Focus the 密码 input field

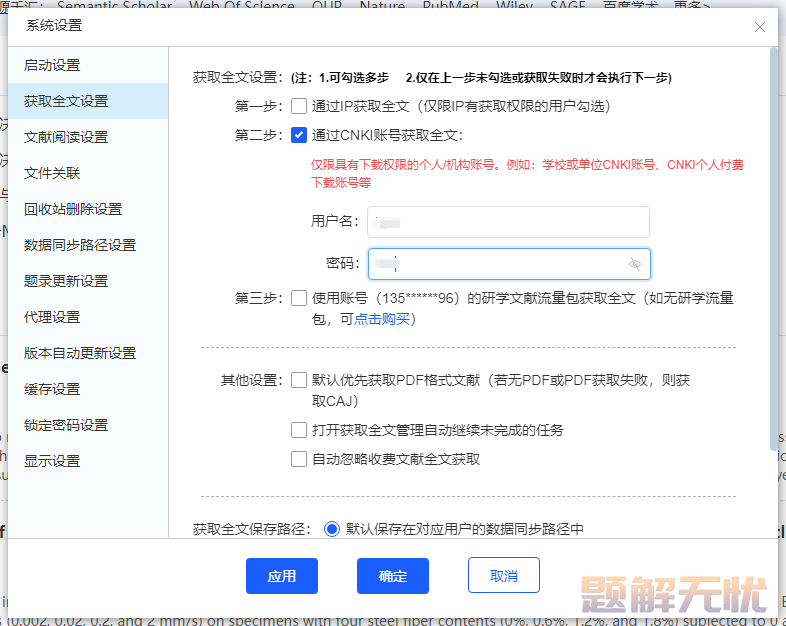coord(509,264)
